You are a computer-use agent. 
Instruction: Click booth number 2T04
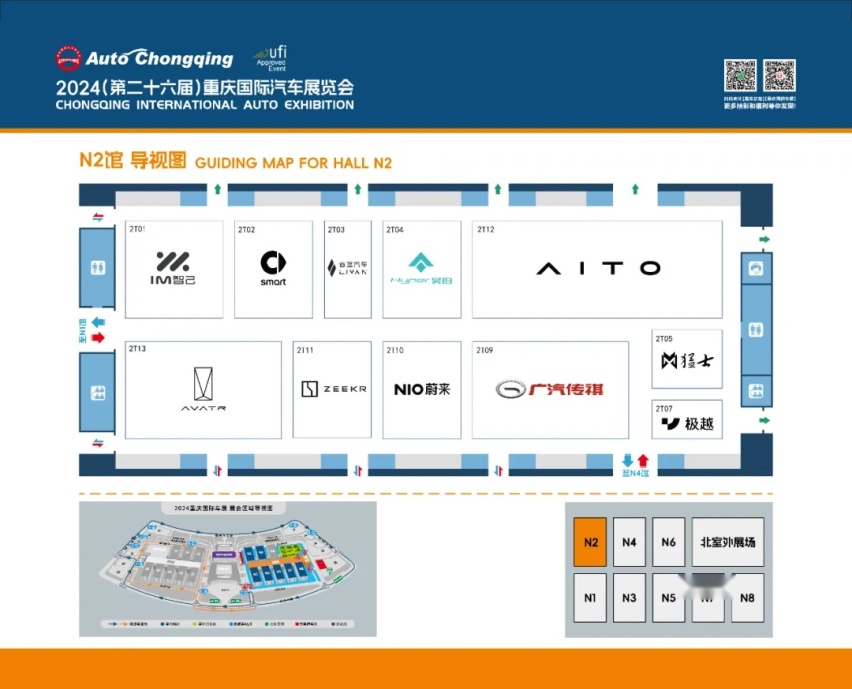(395, 230)
